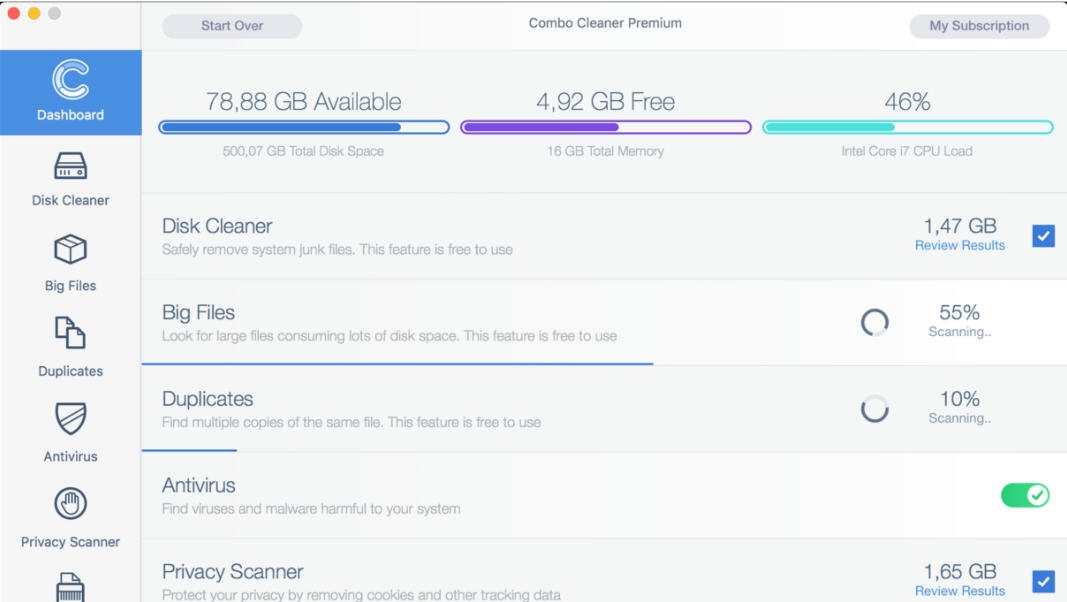Image resolution: width=1067 pixels, height=602 pixels.
Task: Open My Subscription
Action: tap(979, 26)
